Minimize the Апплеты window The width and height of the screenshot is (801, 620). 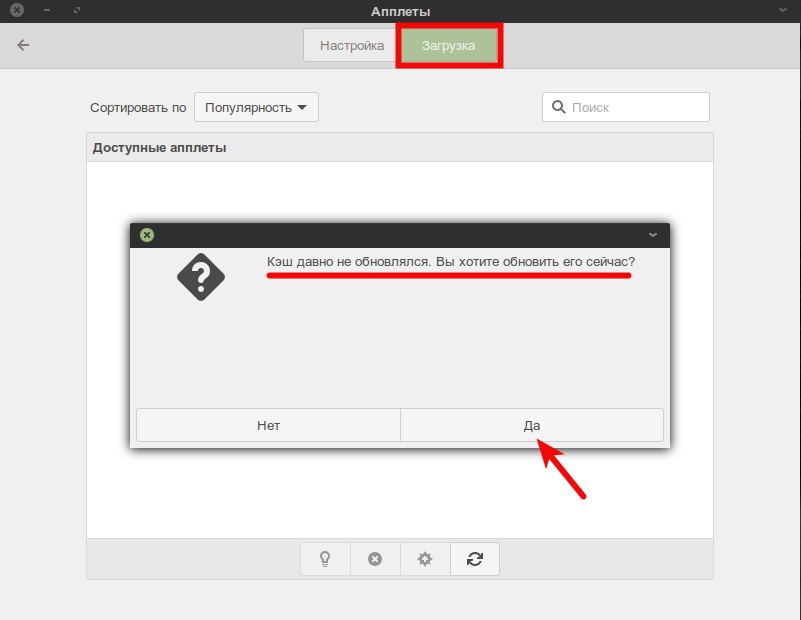(x=47, y=10)
